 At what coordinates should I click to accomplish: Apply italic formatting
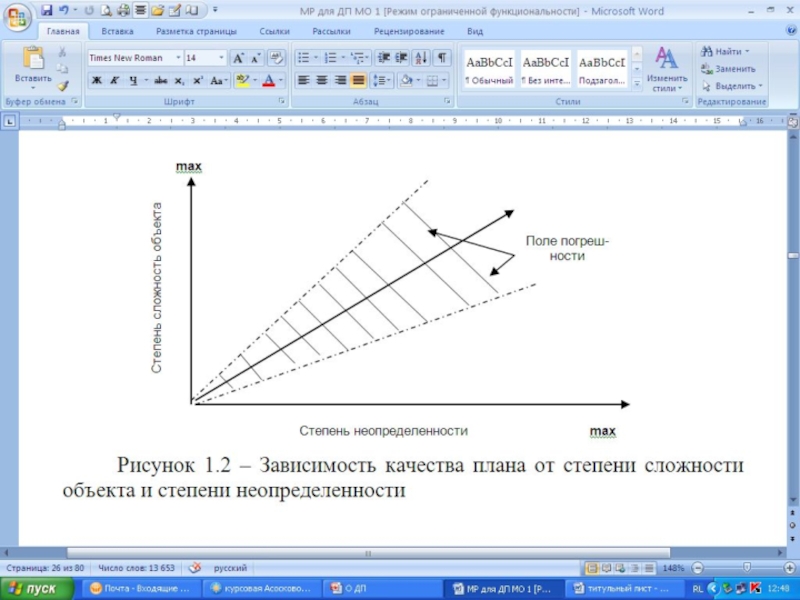[x=115, y=81]
